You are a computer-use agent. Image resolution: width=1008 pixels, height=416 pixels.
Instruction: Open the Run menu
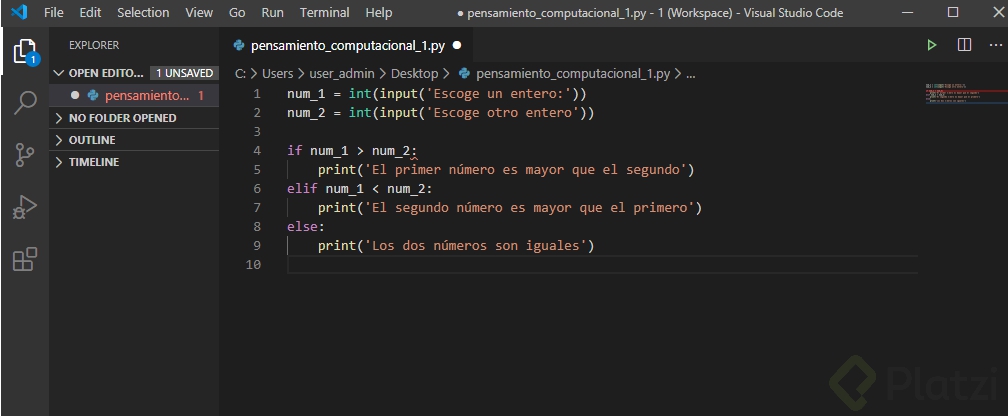273,12
